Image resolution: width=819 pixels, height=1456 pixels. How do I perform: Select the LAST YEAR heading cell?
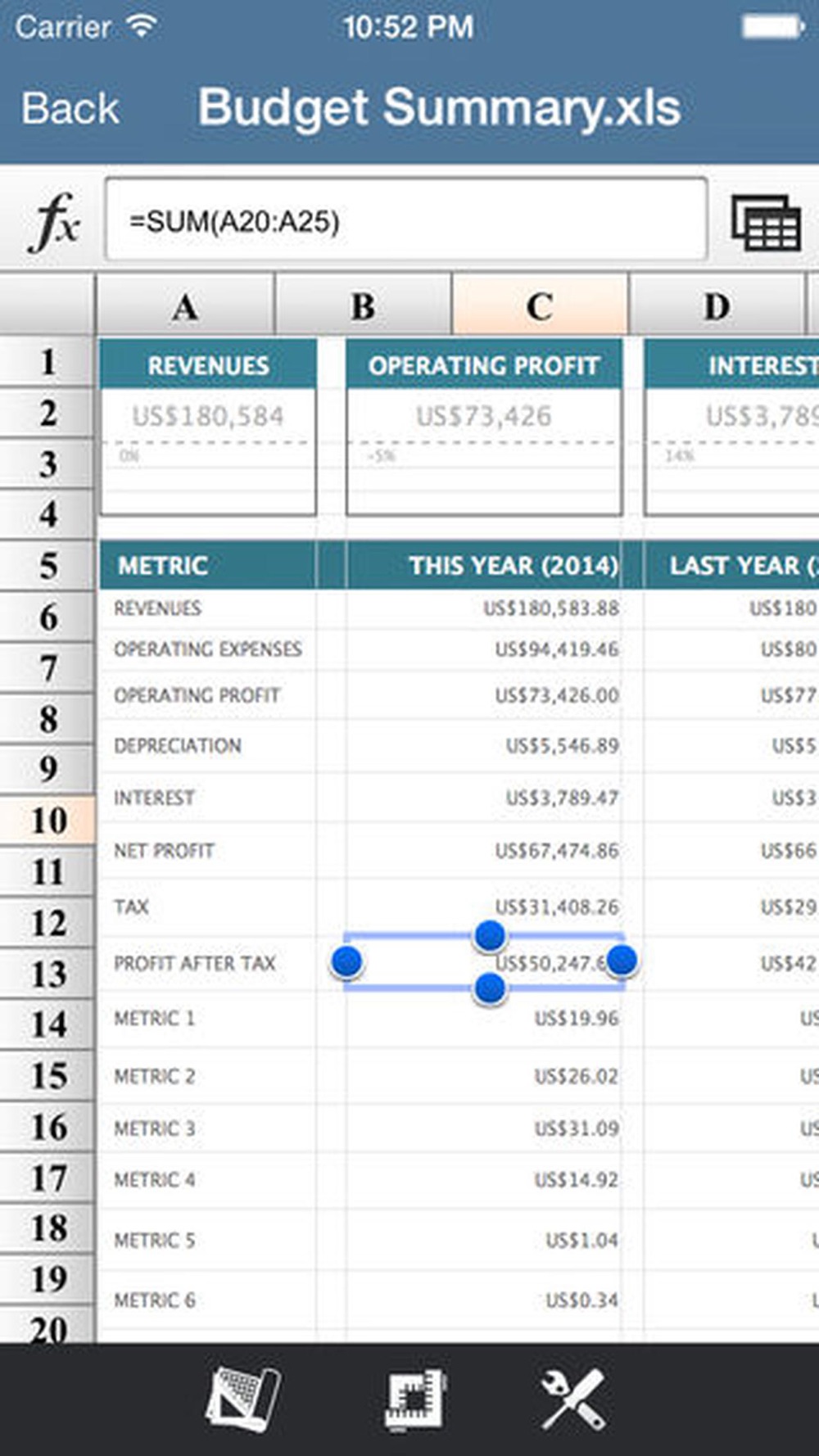point(732,565)
